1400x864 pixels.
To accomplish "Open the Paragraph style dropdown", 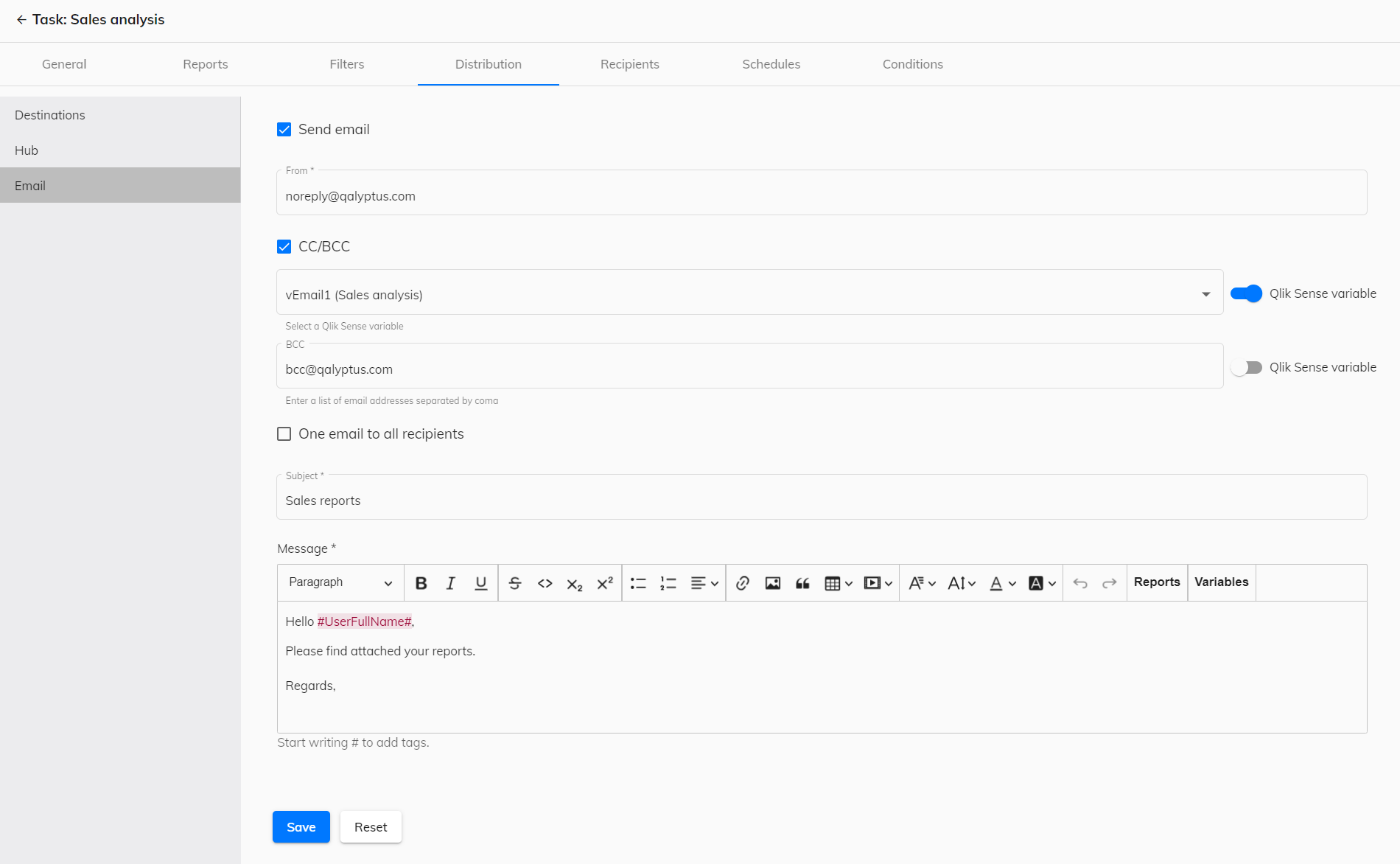I will tap(339, 582).
